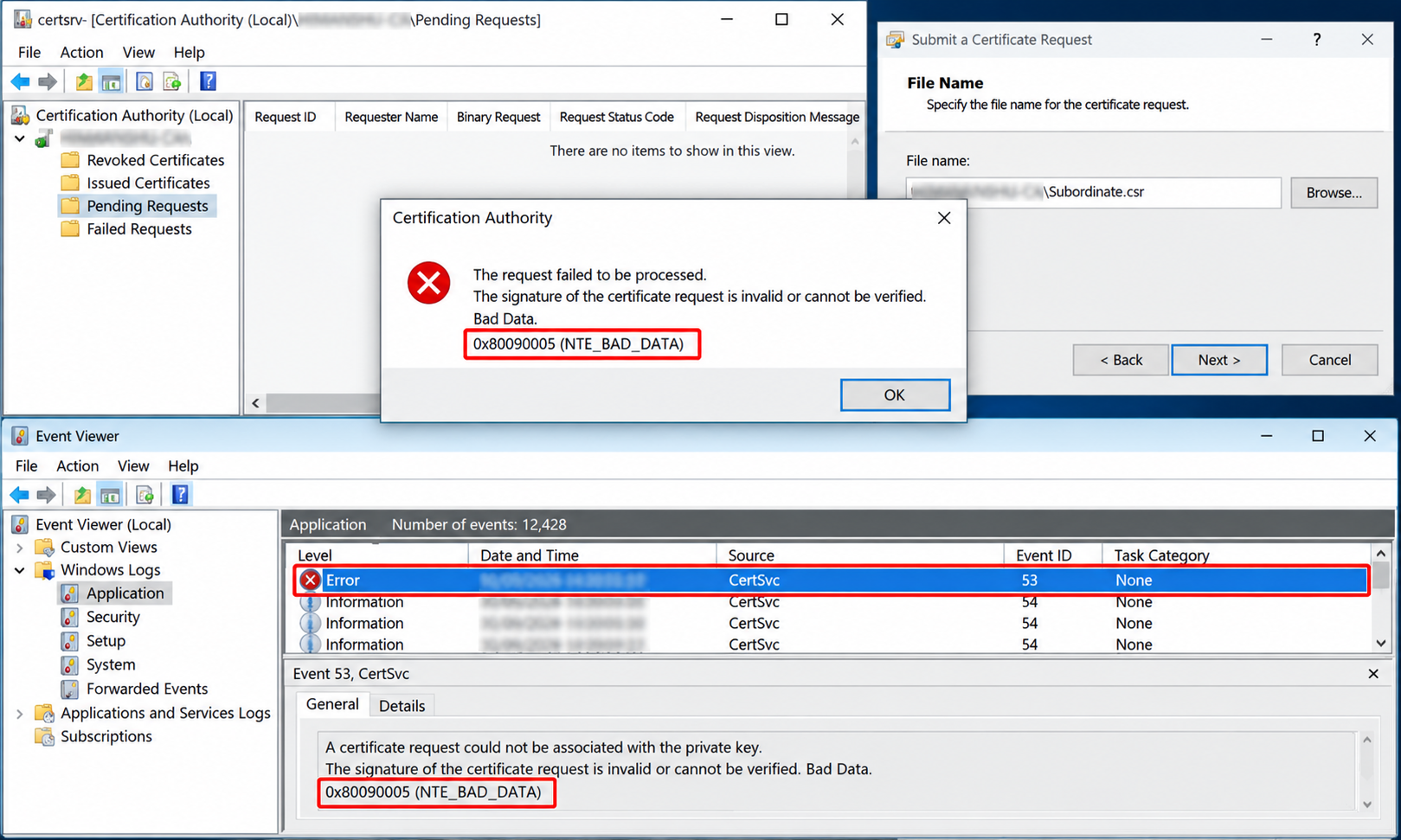Select the Error event 53 row
Image resolution: width=1401 pixels, height=840 pixels.
pos(831,580)
